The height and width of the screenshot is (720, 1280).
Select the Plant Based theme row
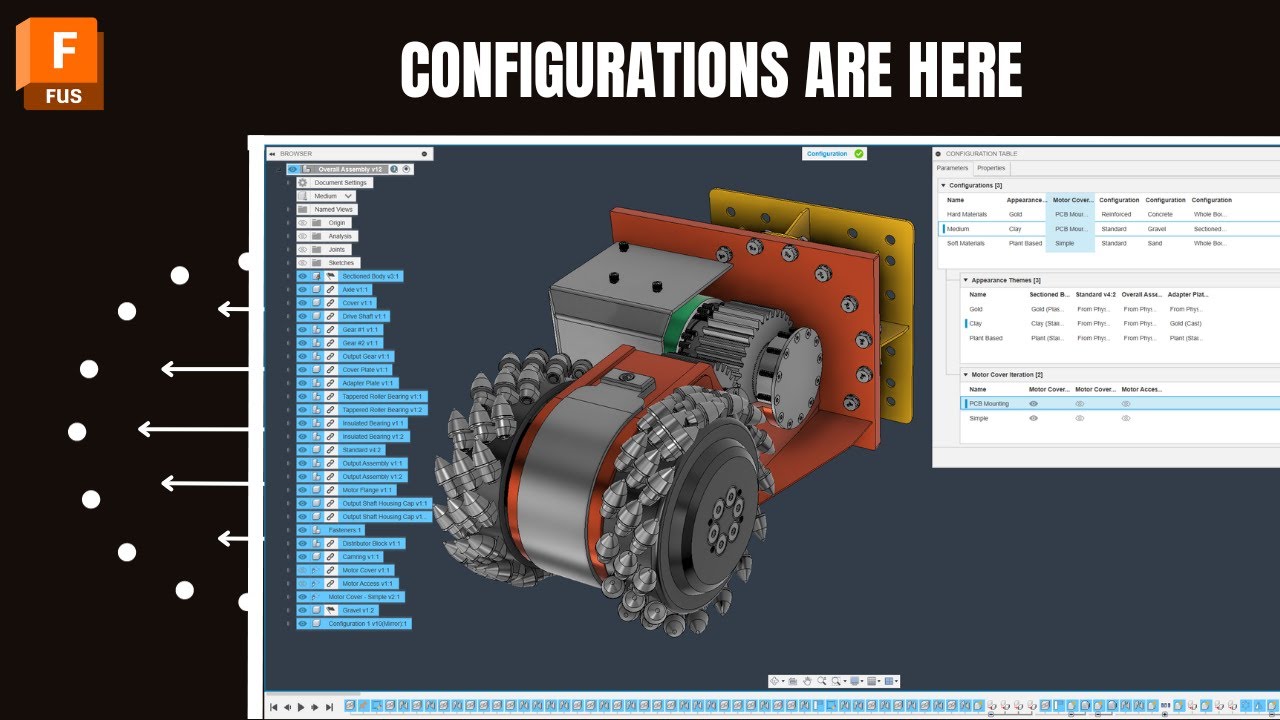(x=1120, y=338)
